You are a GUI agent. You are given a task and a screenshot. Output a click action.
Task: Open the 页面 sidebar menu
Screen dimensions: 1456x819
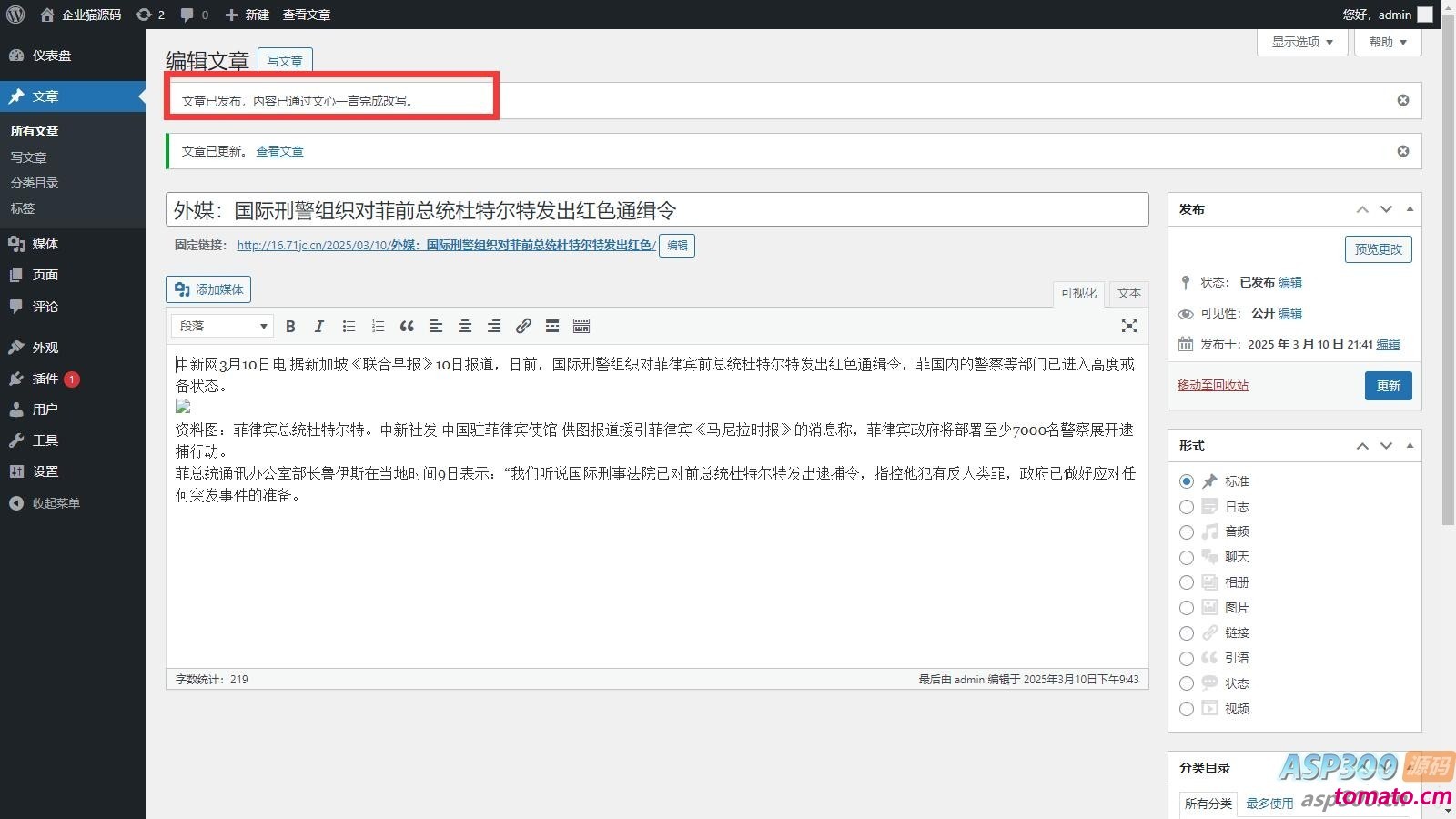click(73, 275)
